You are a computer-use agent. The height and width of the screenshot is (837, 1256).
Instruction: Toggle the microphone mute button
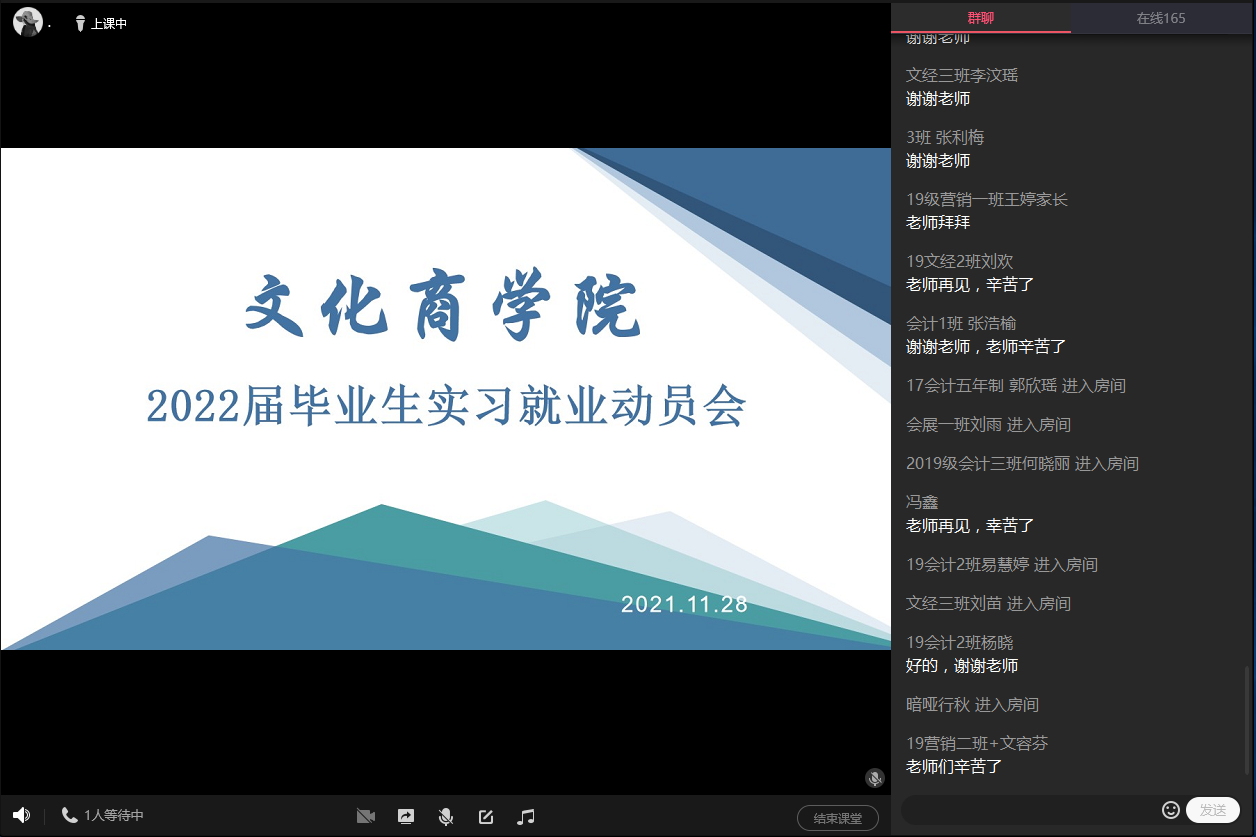point(446,816)
